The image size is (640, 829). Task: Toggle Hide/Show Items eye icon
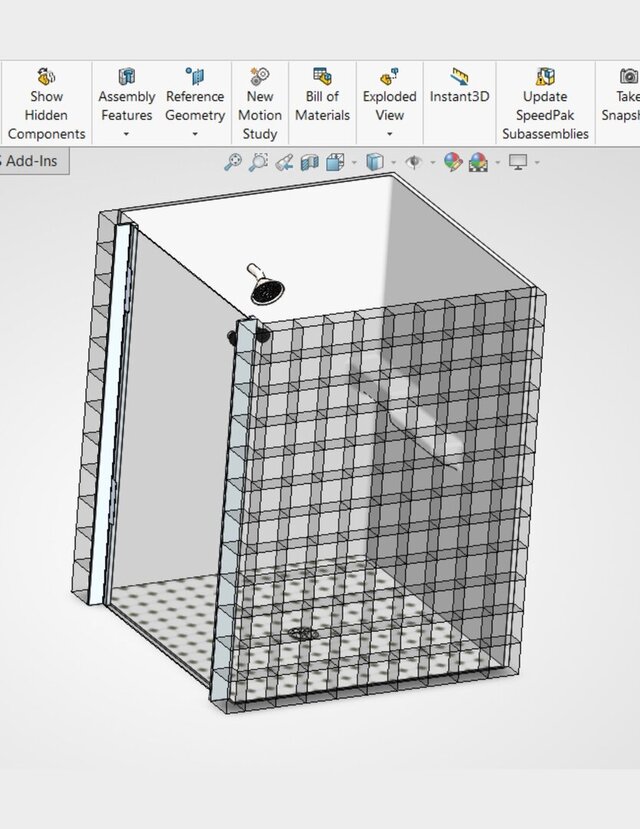coord(413,162)
